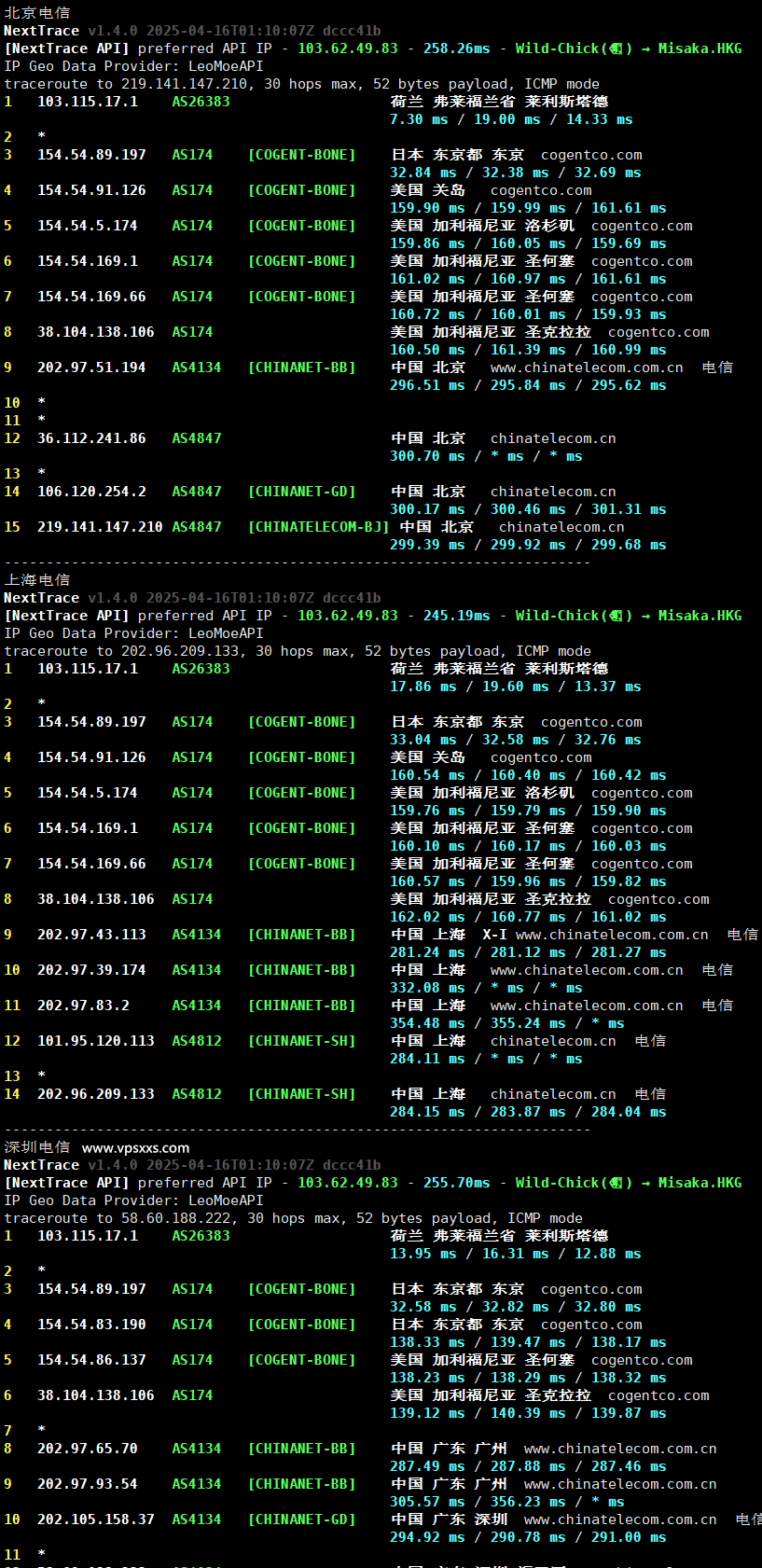Select hop IP 202.97.51.194
Image resolution: width=762 pixels, height=1568 pixels.
(x=91, y=368)
